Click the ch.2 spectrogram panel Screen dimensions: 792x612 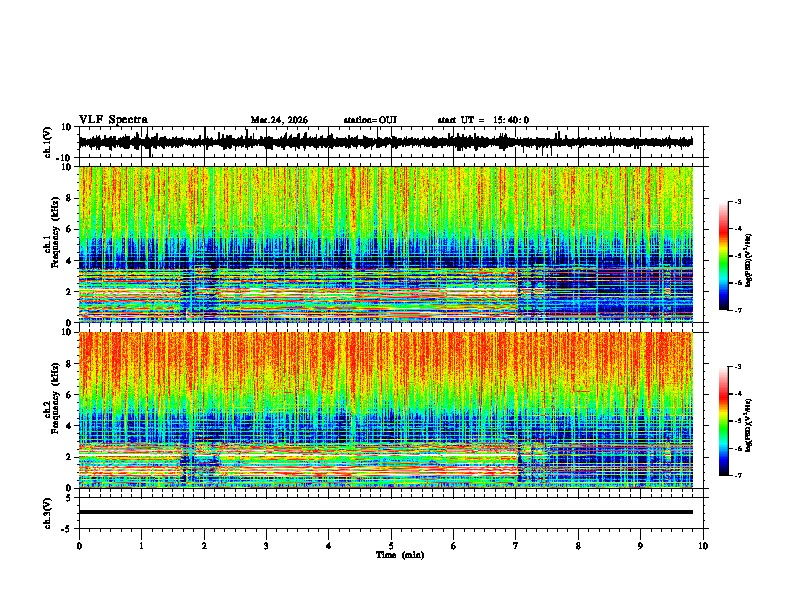click(385, 410)
